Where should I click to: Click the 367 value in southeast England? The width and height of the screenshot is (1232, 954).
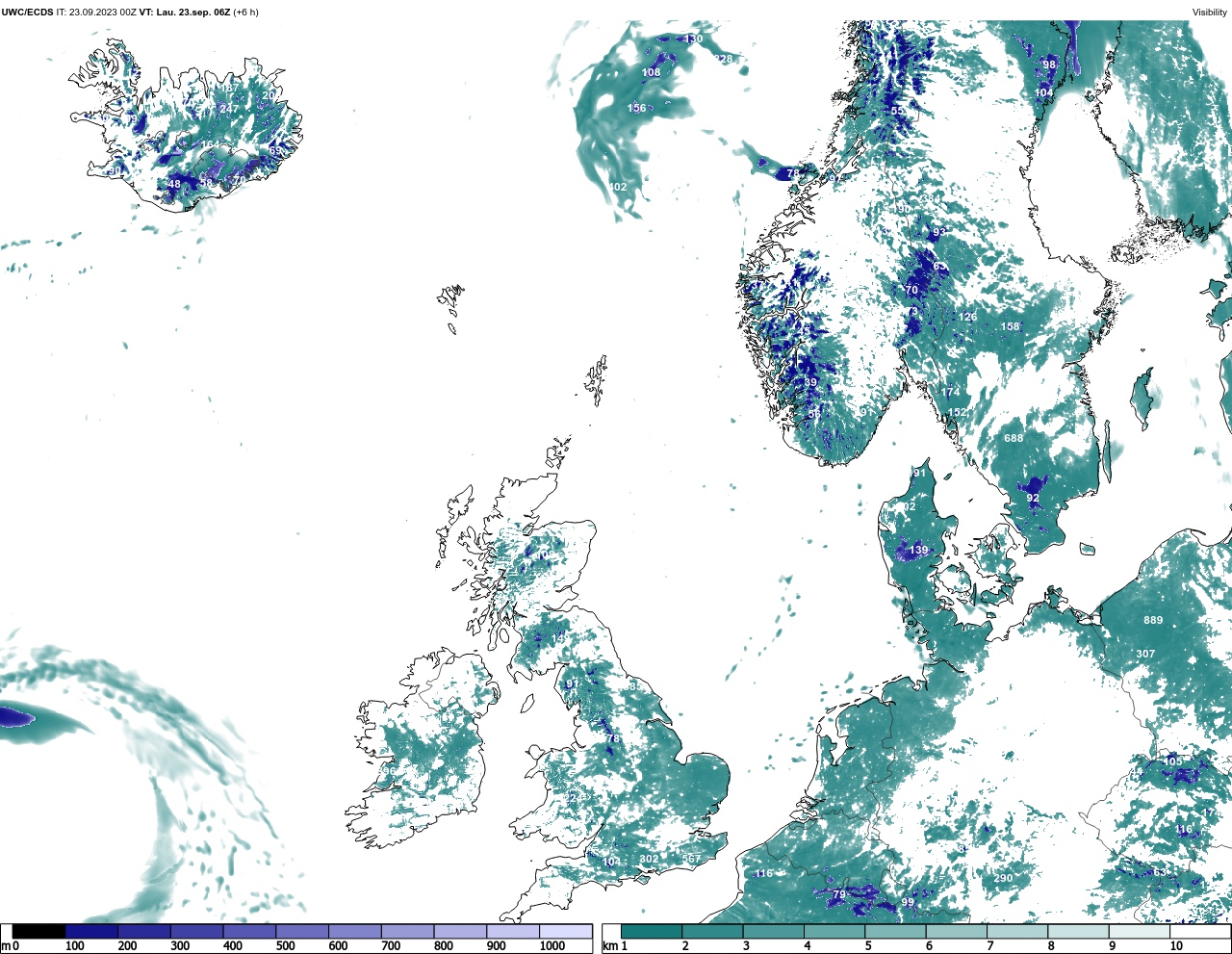click(x=691, y=860)
